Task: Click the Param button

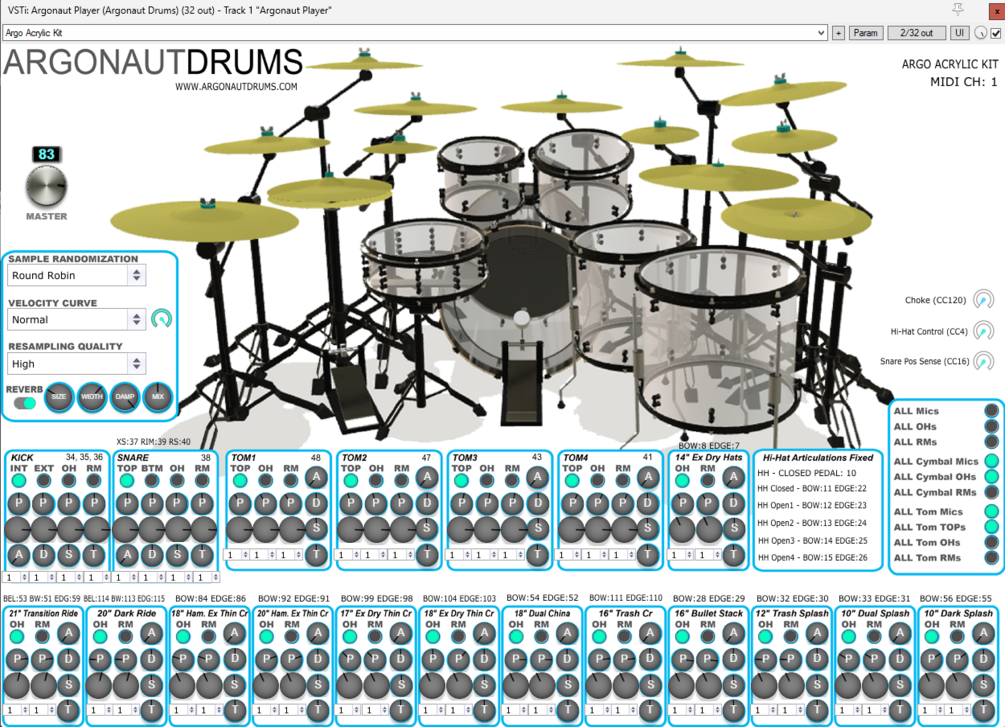Action: click(x=865, y=33)
